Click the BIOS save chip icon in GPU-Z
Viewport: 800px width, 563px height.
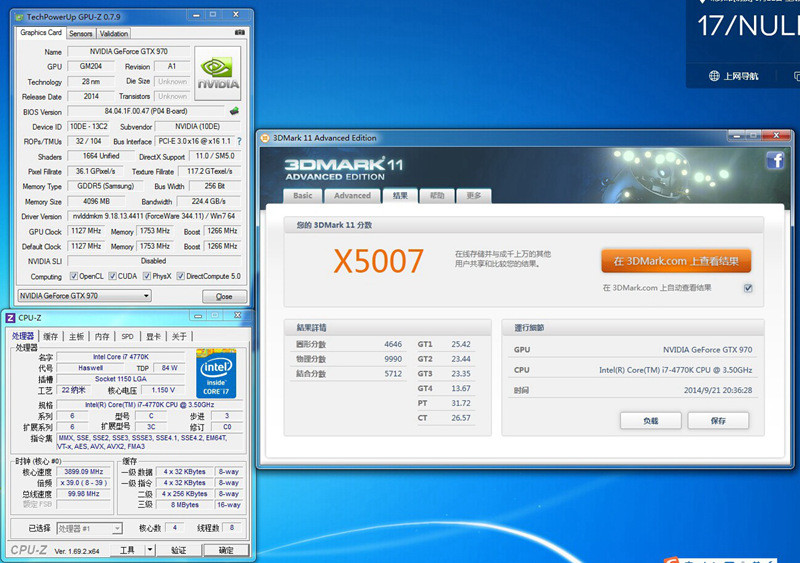coord(234,111)
